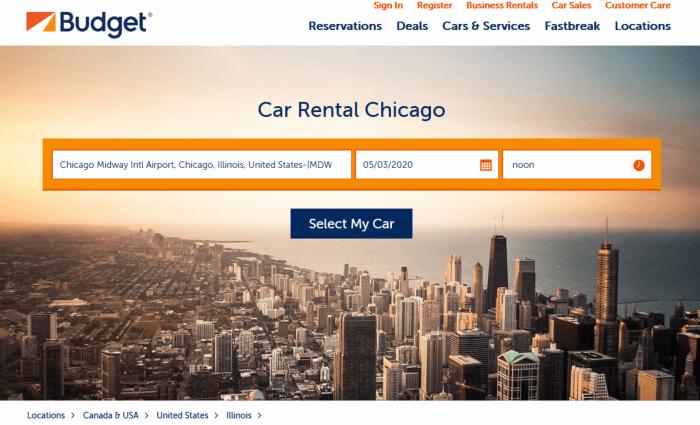Open the Deals menu
The image size is (700, 425).
tap(412, 26)
